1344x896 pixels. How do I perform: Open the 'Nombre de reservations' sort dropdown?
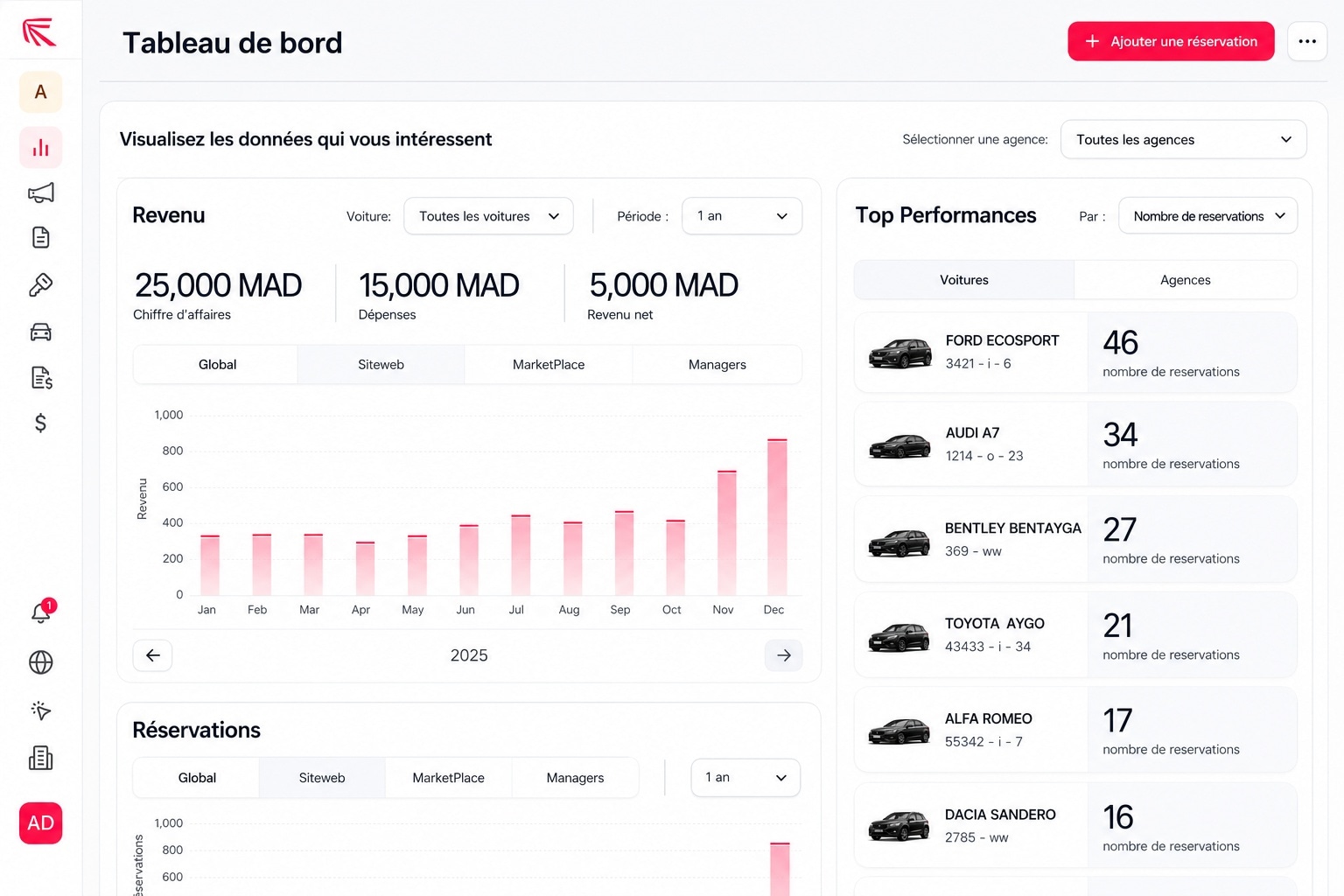tap(1207, 216)
